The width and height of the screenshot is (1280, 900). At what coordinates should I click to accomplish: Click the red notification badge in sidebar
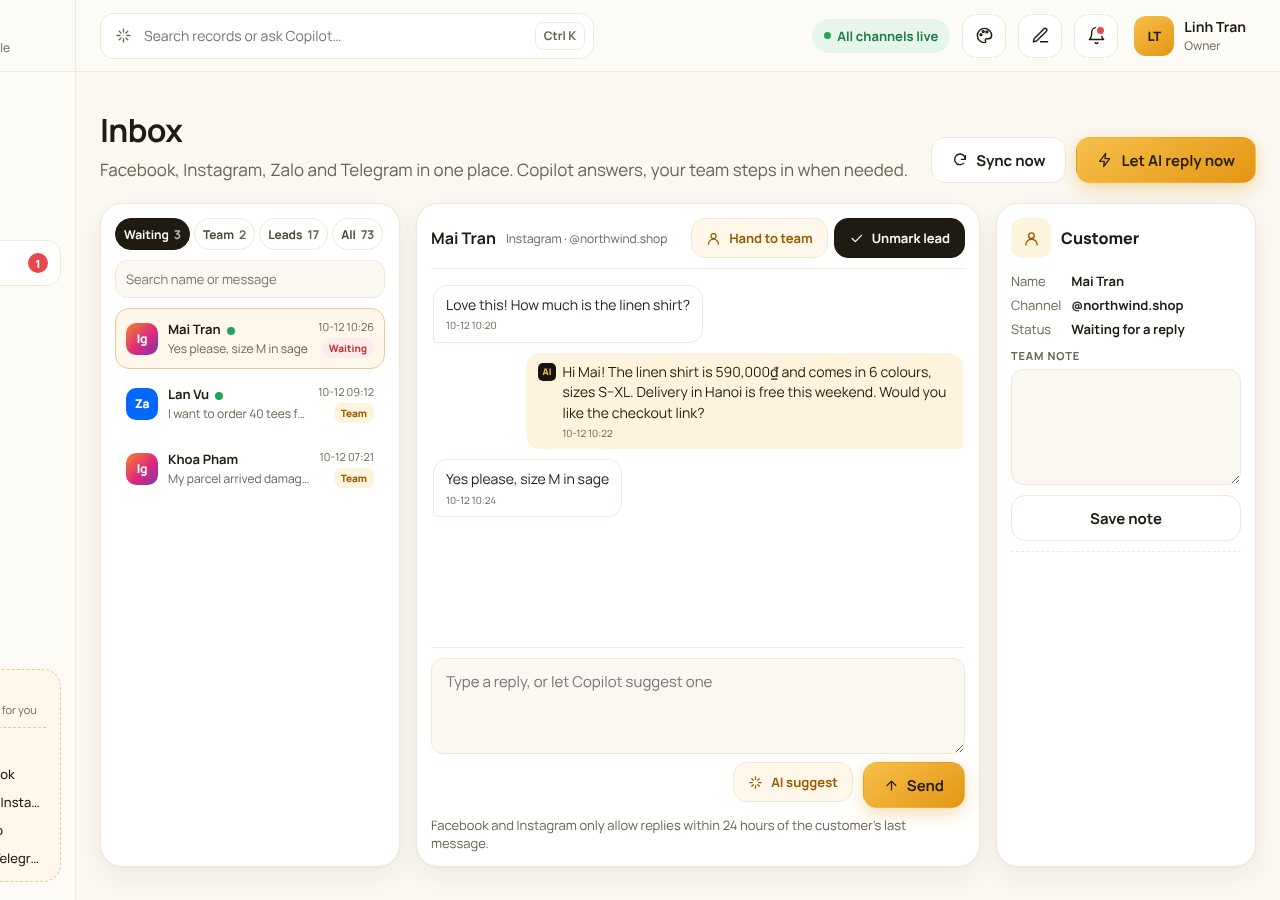pyautogui.click(x=38, y=264)
